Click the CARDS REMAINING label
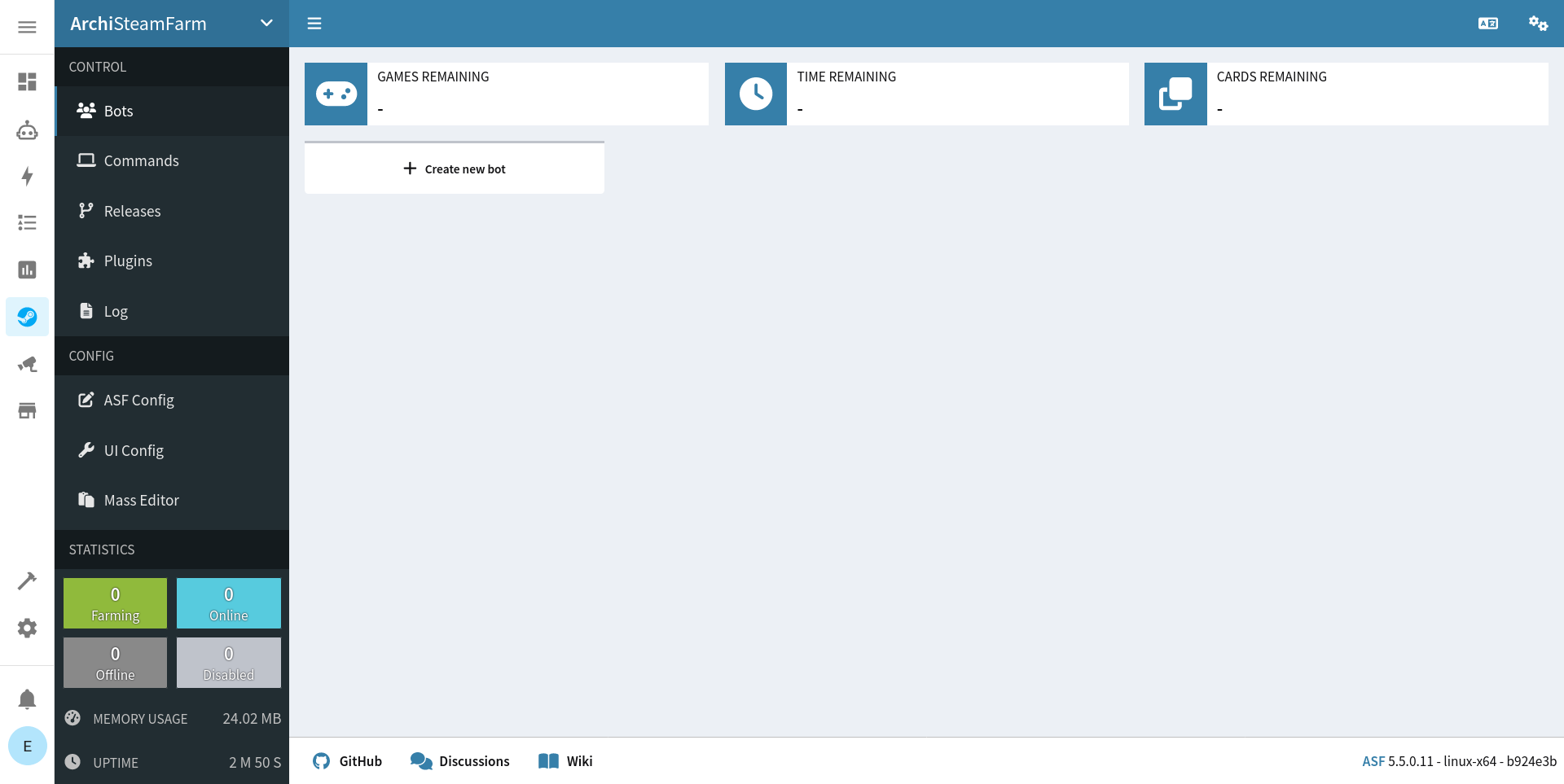 click(1272, 77)
